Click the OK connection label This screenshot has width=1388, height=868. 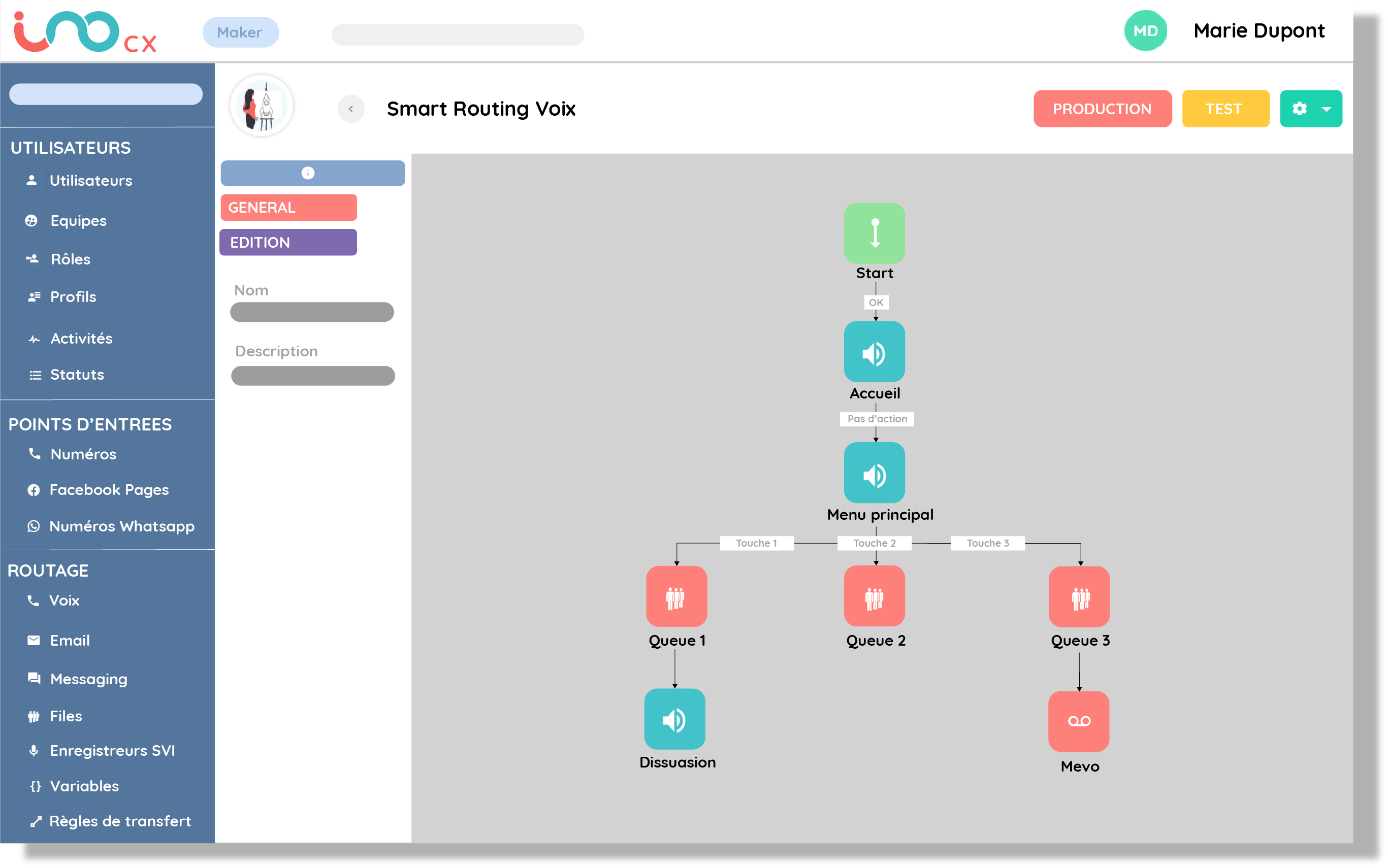coord(876,302)
